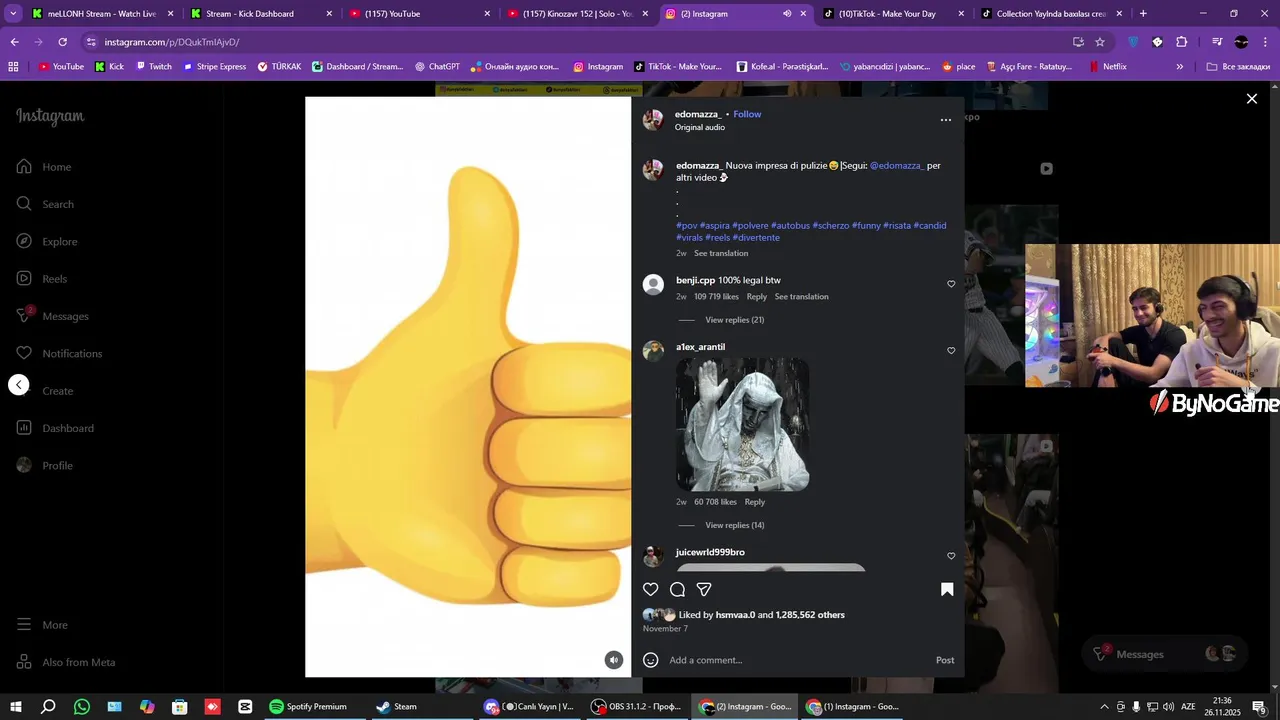Screen dimensions: 1280x720
Task: View 21 replies under benji.cpp
Action: tap(734, 320)
